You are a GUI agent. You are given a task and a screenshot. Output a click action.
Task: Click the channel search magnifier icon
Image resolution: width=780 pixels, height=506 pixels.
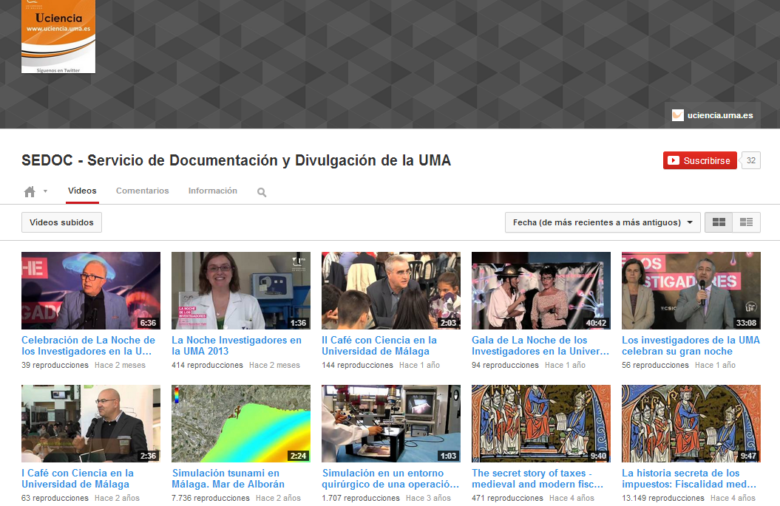tap(262, 192)
